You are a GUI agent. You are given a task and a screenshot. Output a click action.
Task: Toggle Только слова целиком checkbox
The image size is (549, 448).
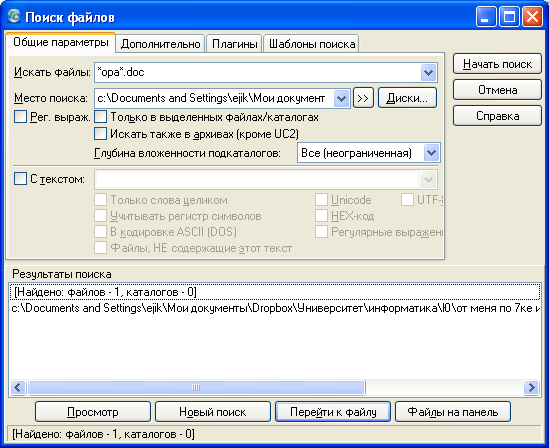pos(100,200)
